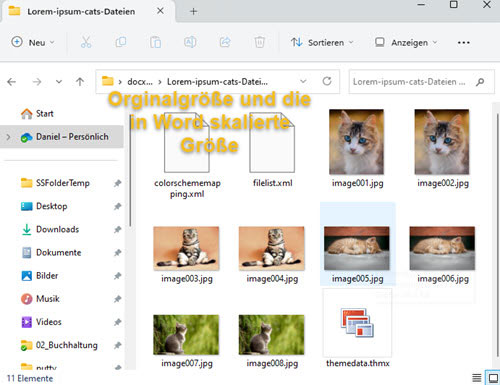Expand the Daniel – Persönlich tree node
Screen dimensions: 500x385
click(8, 137)
